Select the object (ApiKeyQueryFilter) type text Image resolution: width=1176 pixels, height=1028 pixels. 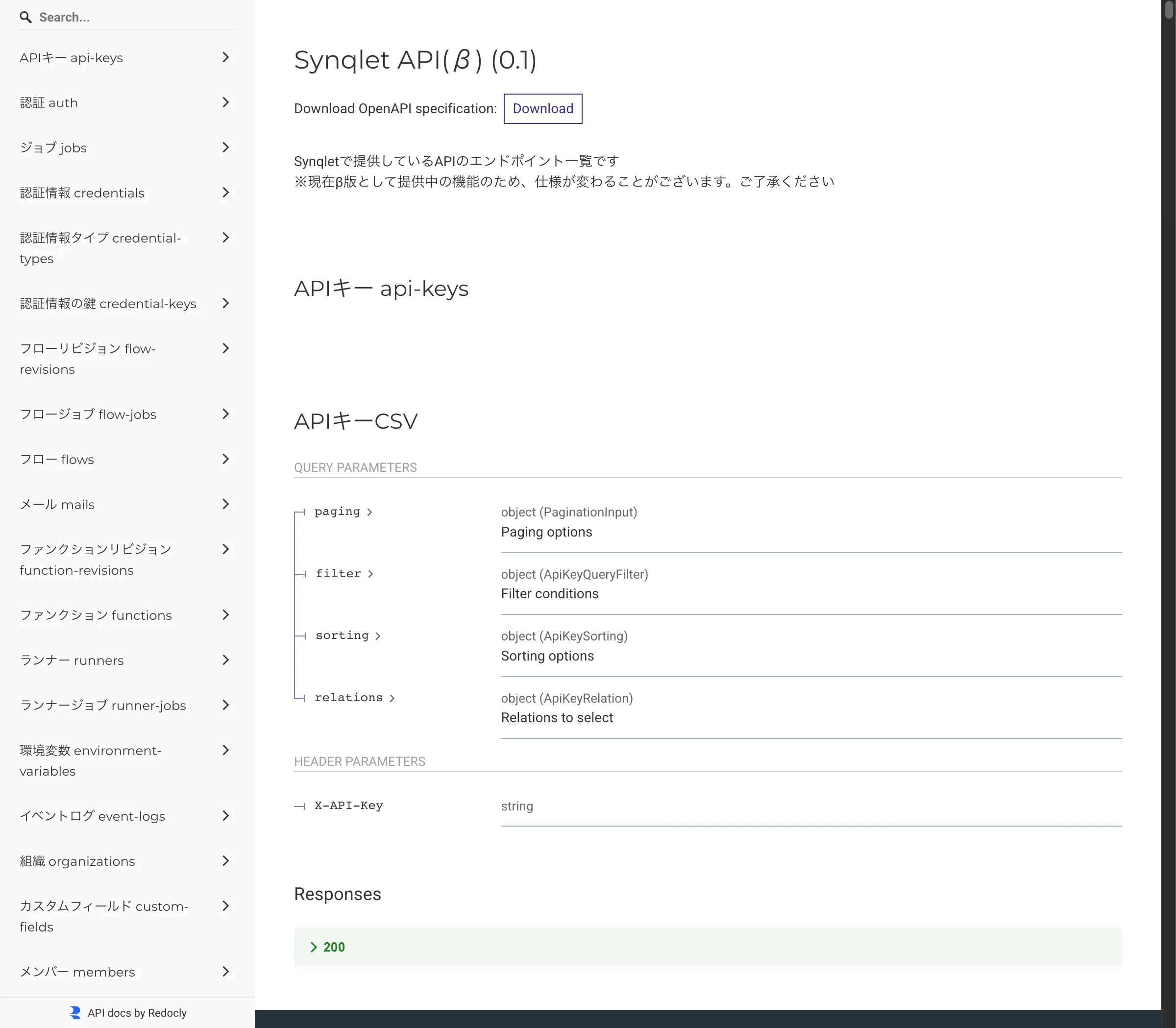click(x=574, y=574)
